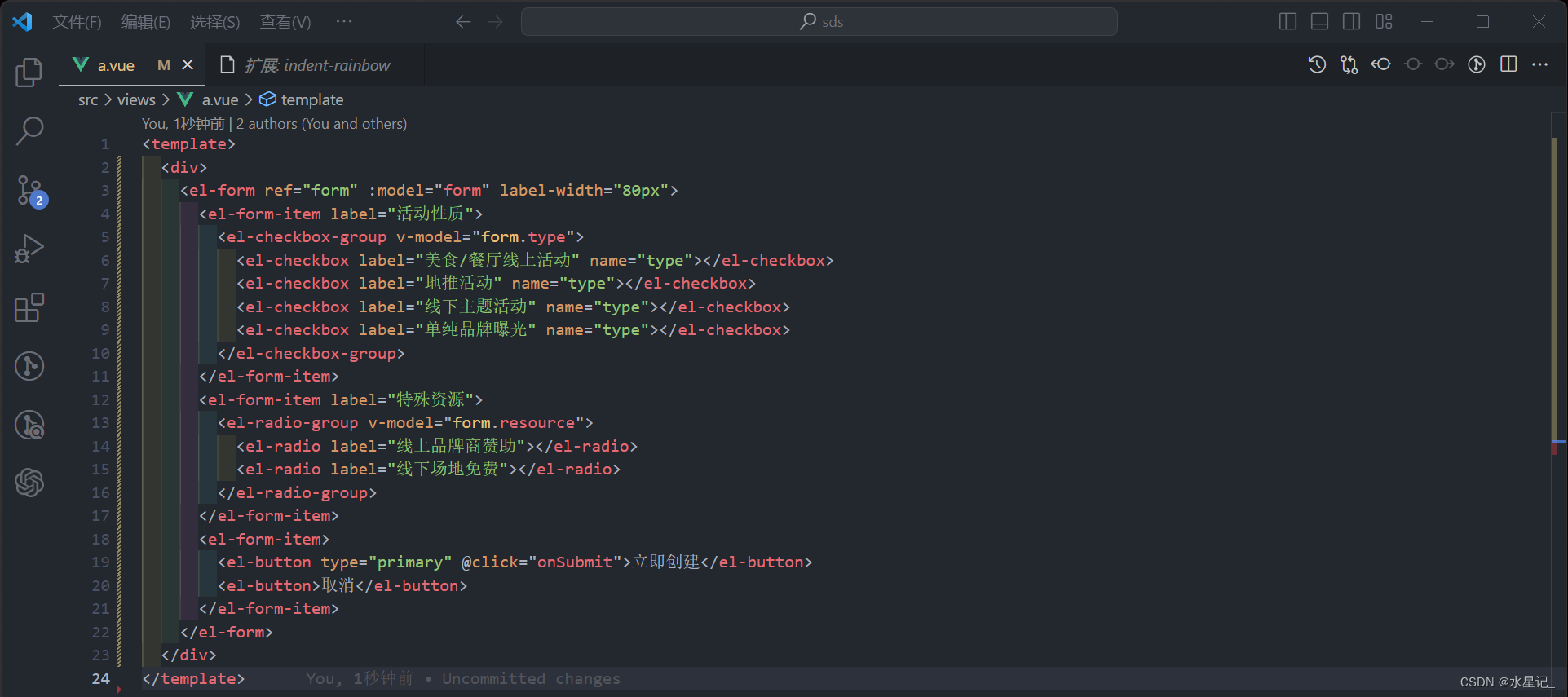Screen dimensions: 1568x697
Task: Open the 编辑(E) menu
Action: (x=146, y=22)
